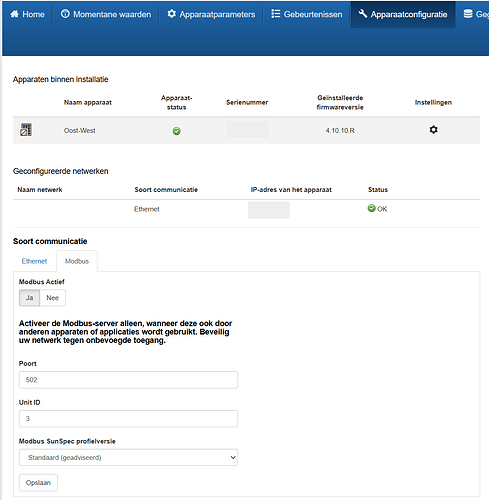Set Modbus Actief to Ja
This screenshot has height=500, width=489.
tap(29, 298)
